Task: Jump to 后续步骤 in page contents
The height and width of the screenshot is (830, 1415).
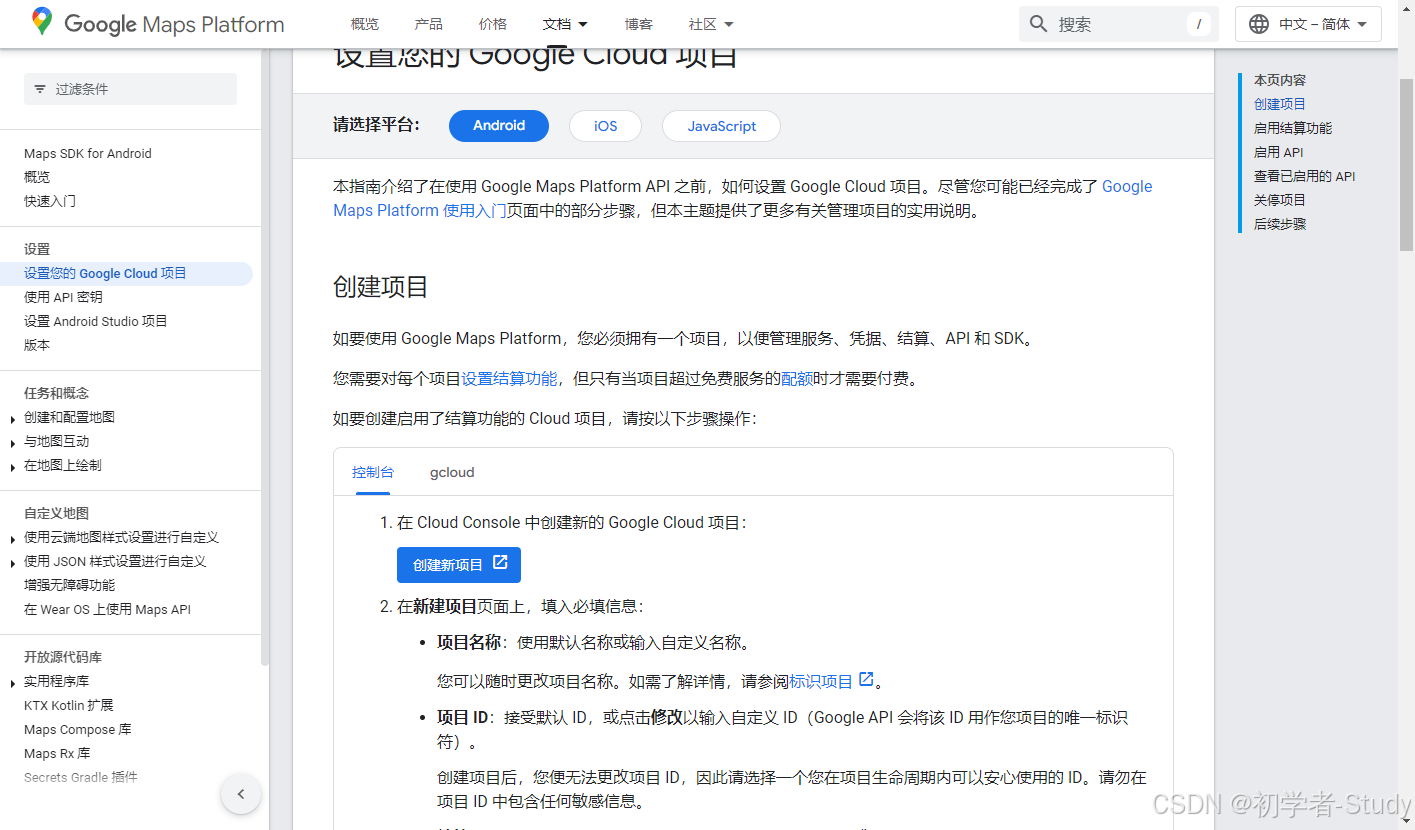Action: point(1280,224)
